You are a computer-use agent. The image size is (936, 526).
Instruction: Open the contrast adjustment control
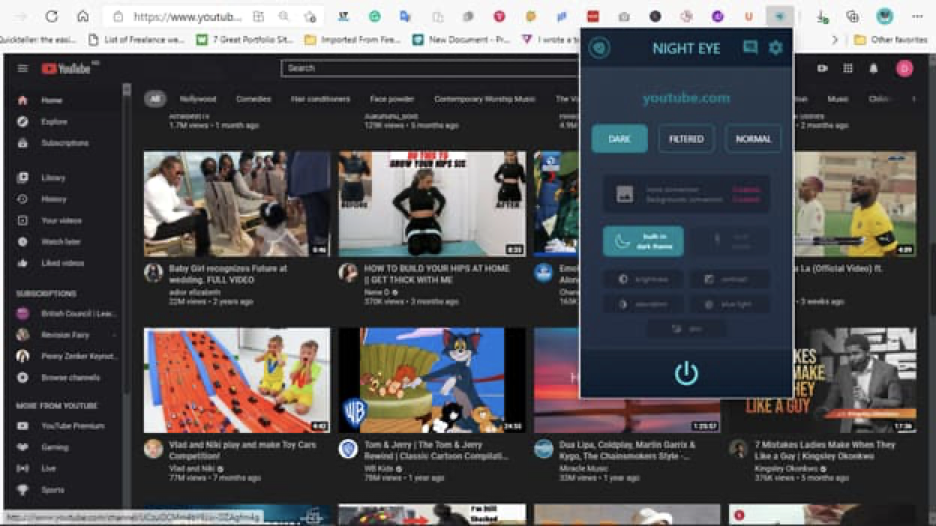click(729, 279)
